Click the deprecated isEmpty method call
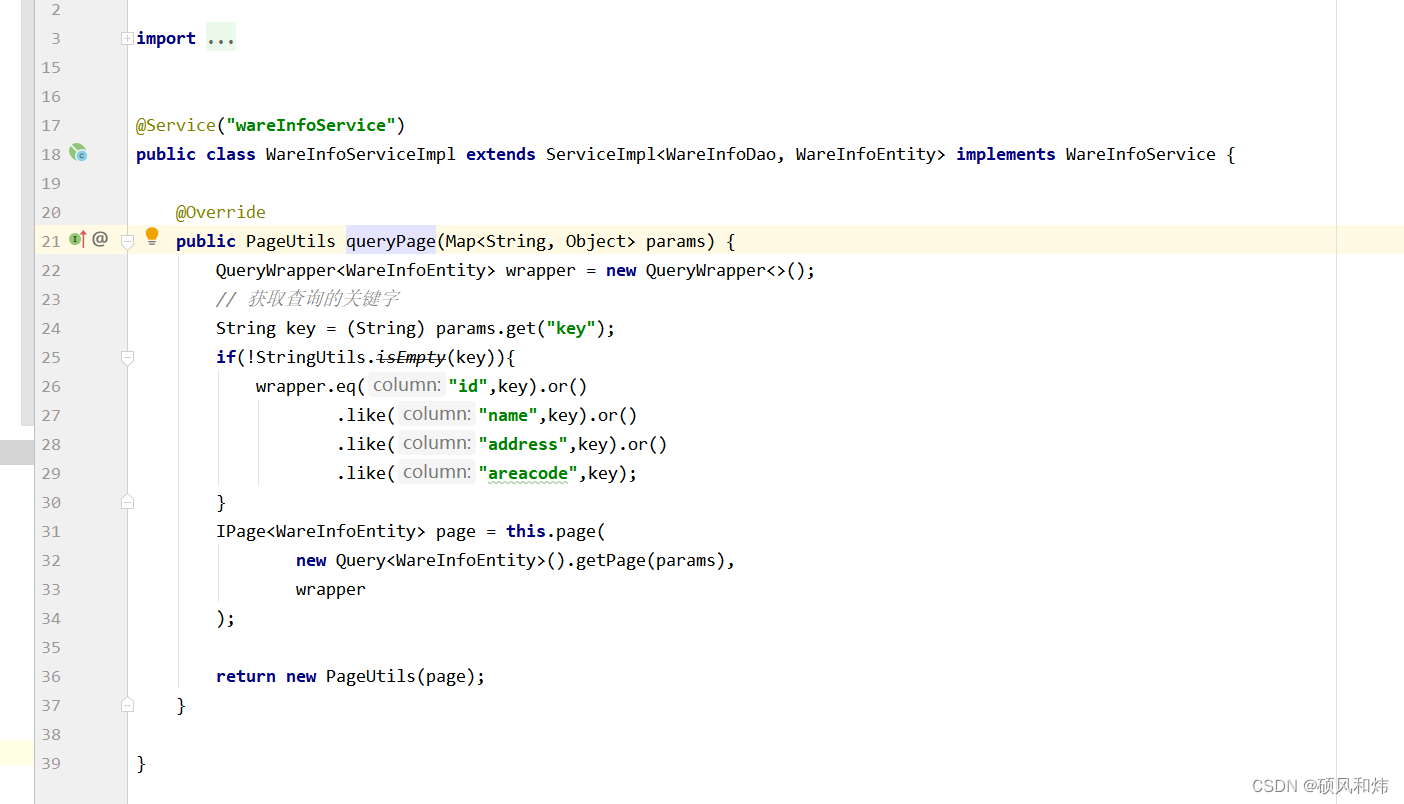 click(411, 357)
